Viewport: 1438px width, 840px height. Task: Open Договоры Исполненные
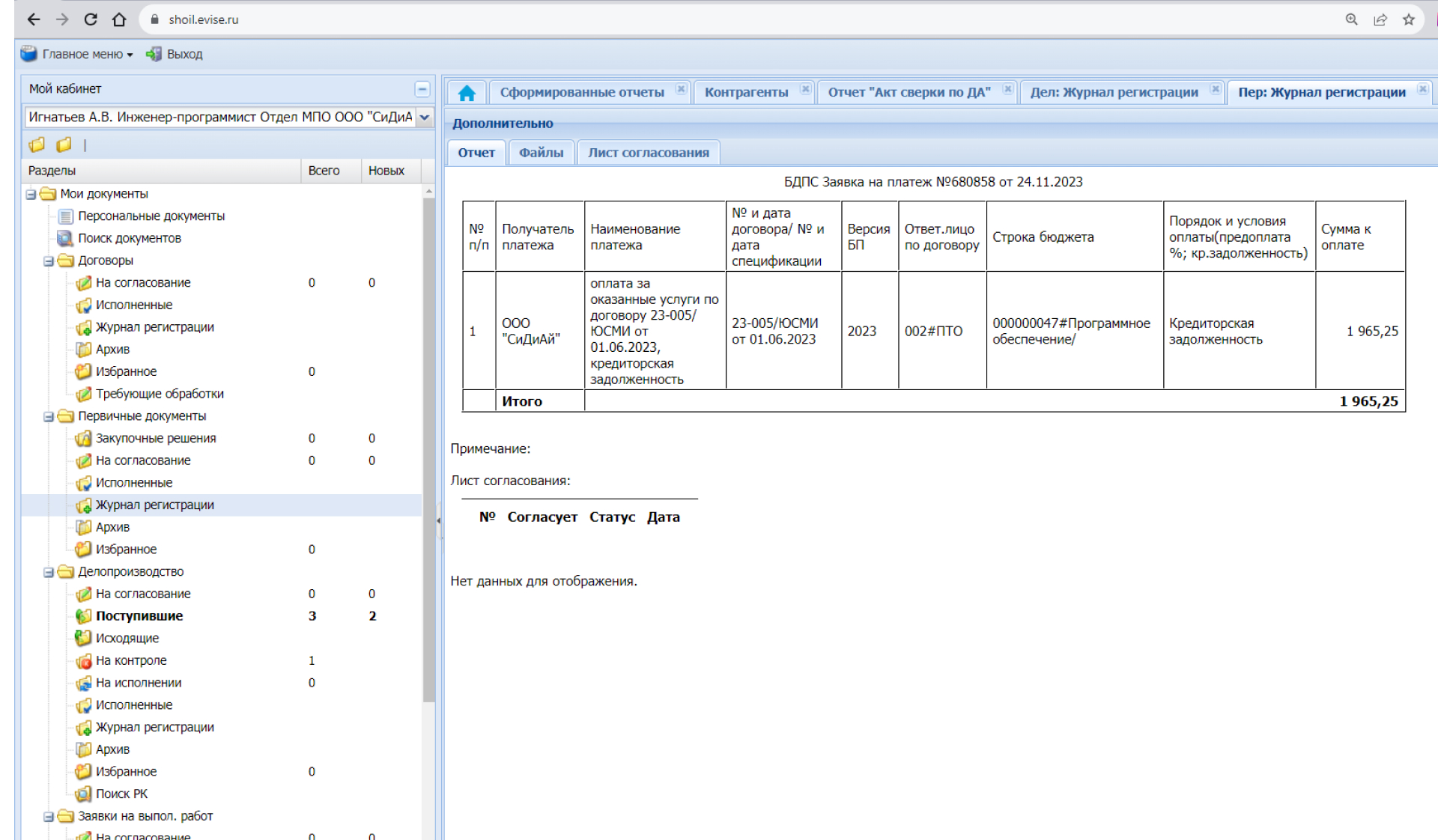point(134,305)
